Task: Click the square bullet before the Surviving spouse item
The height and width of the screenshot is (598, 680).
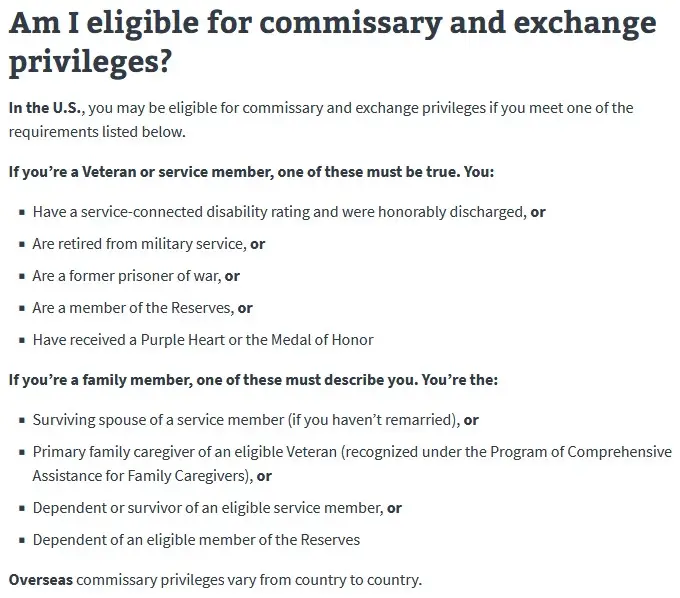Action: pyautogui.click(x=21, y=421)
